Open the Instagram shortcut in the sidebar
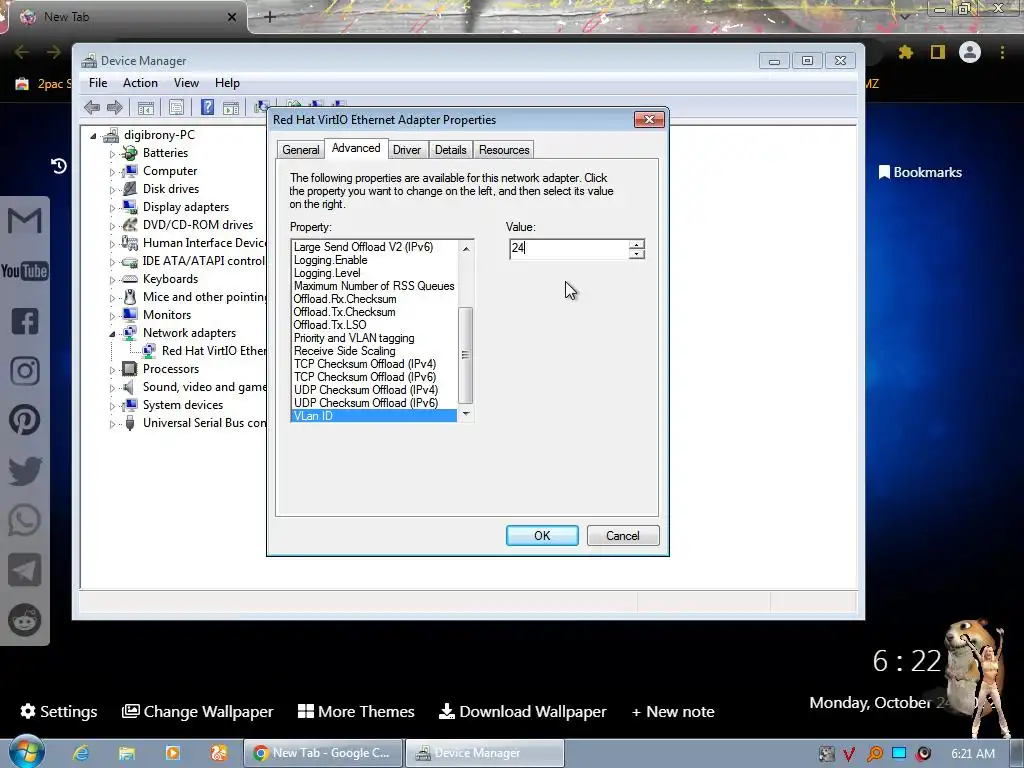This screenshot has height=768, width=1024. [x=25, y=371]
